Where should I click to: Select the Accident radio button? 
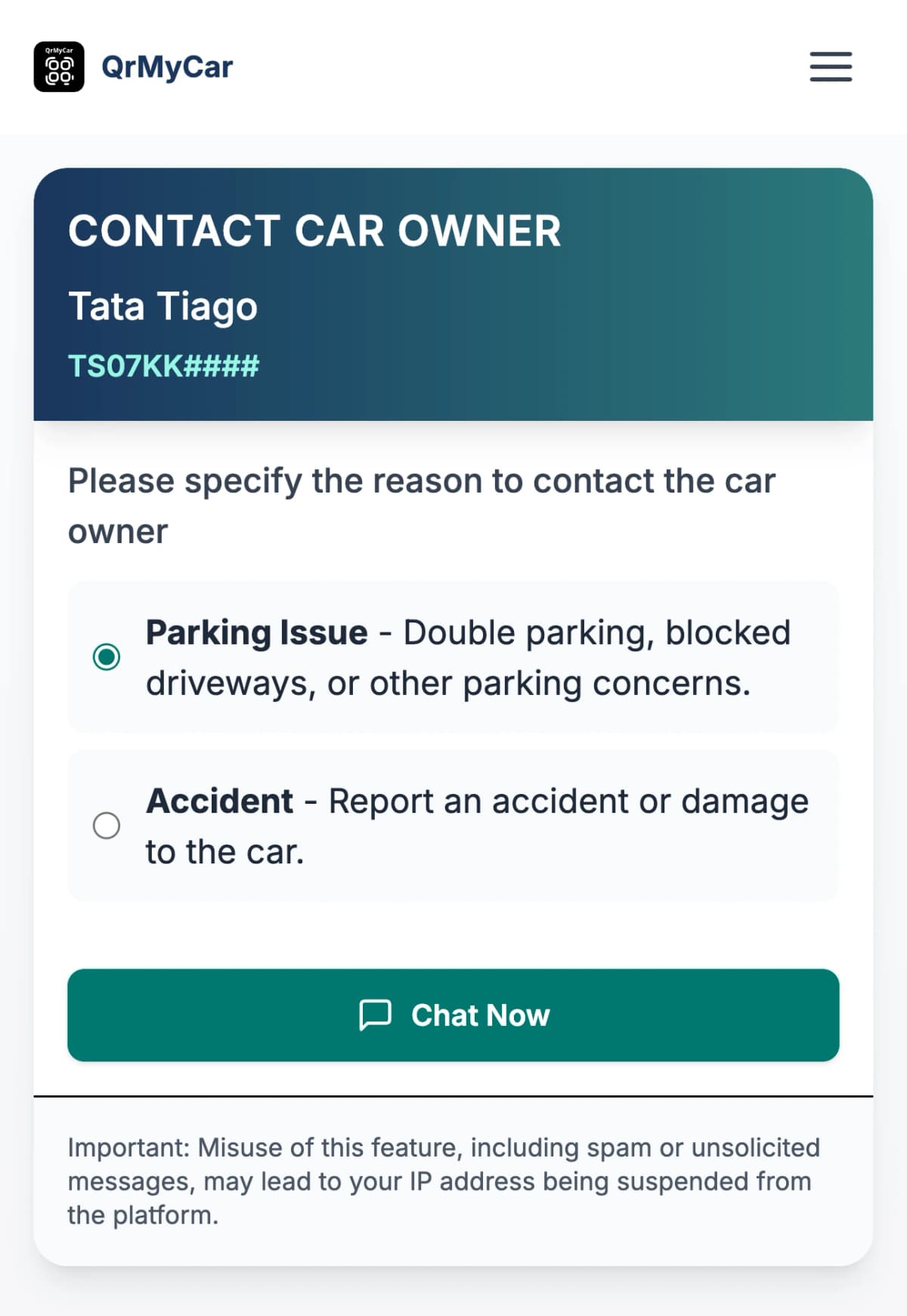click(x=107, y=826)
